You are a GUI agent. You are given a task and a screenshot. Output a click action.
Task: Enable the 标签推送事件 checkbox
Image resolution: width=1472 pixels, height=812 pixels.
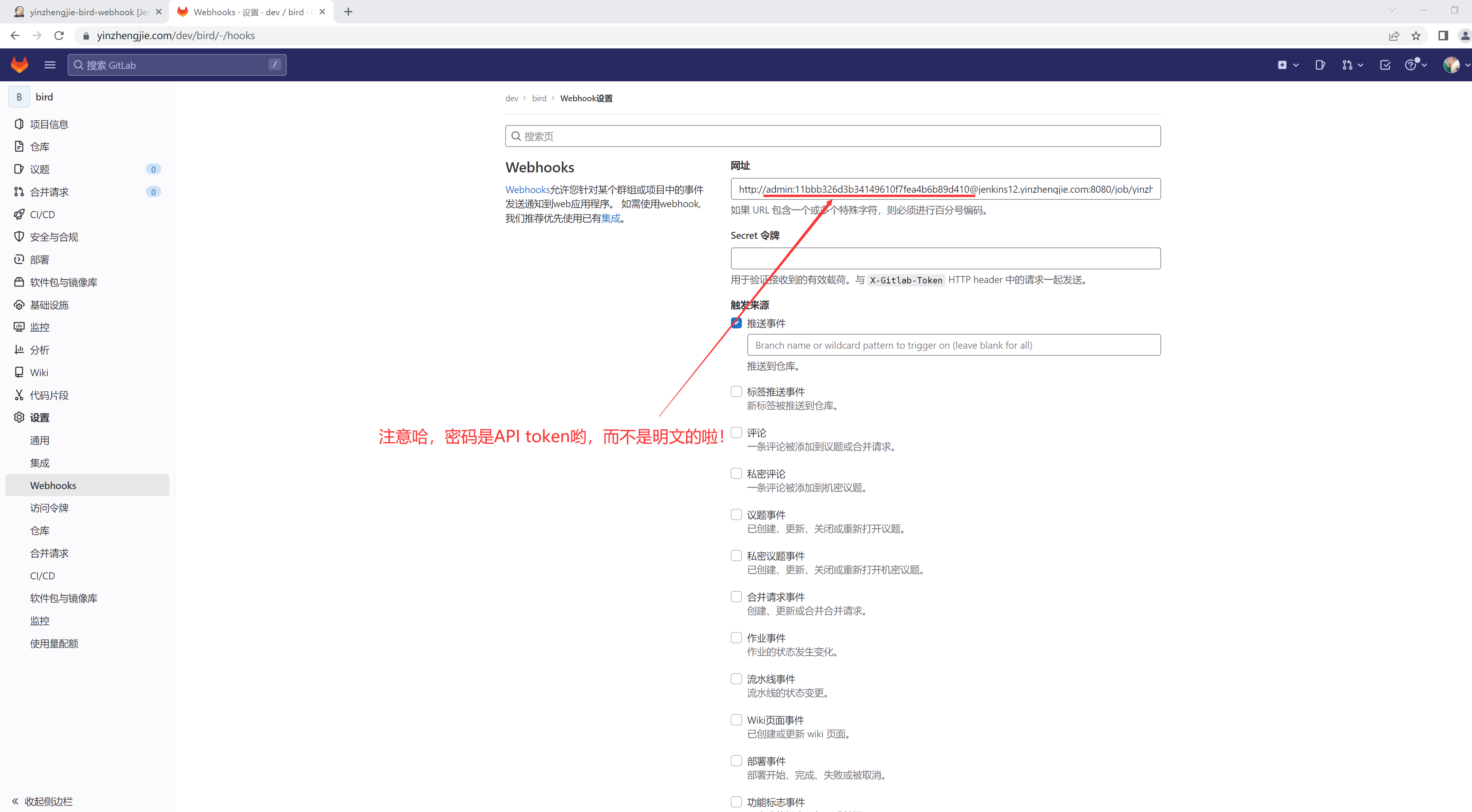[x=736, y=391]
